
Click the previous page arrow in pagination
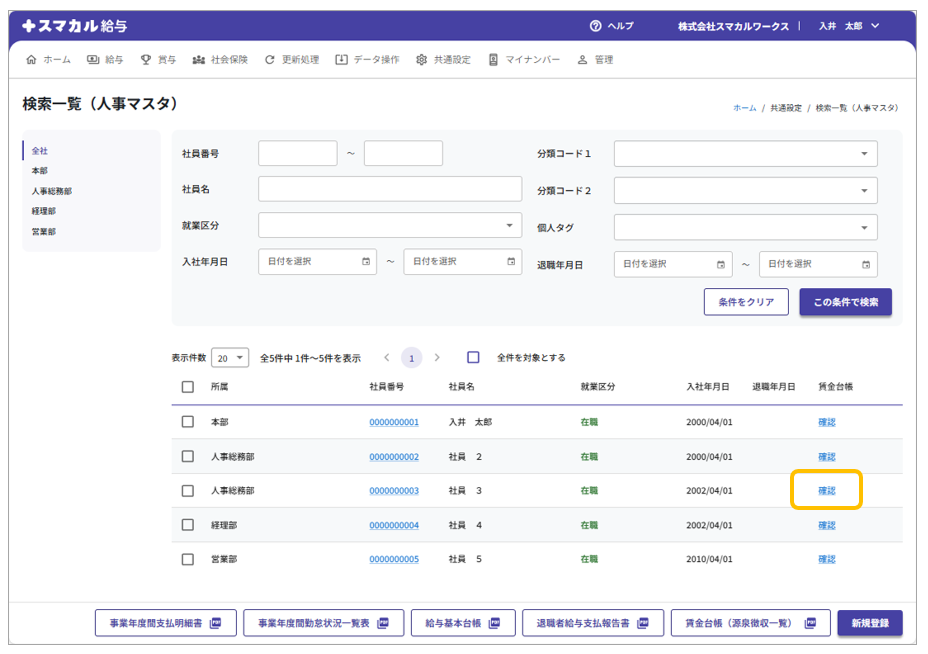tap(387, 358)
